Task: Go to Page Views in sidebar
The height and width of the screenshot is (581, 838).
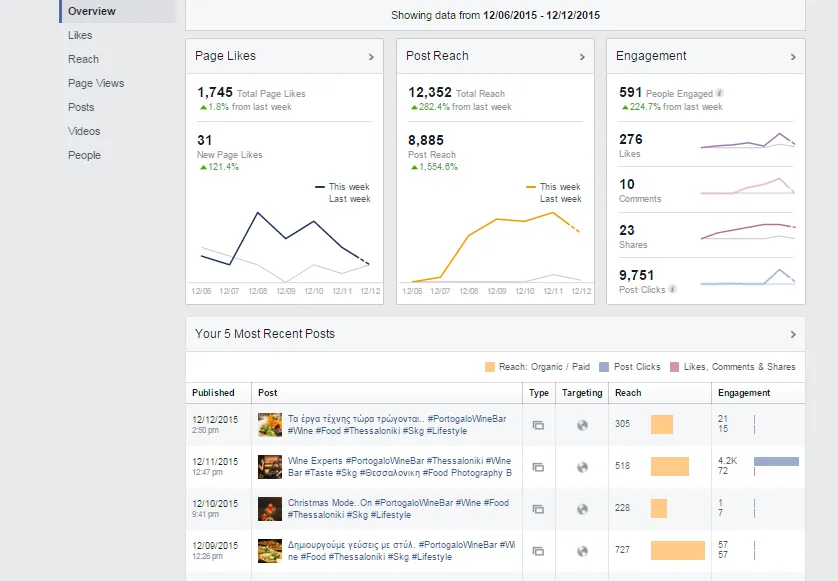Action: pos(96,83)
